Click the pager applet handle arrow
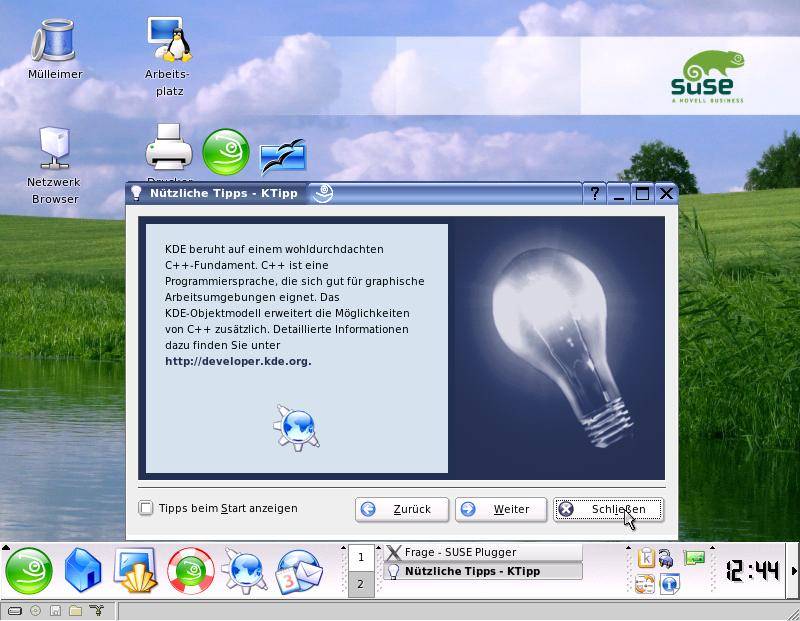 pyautogui.click(x=343, y=548)
